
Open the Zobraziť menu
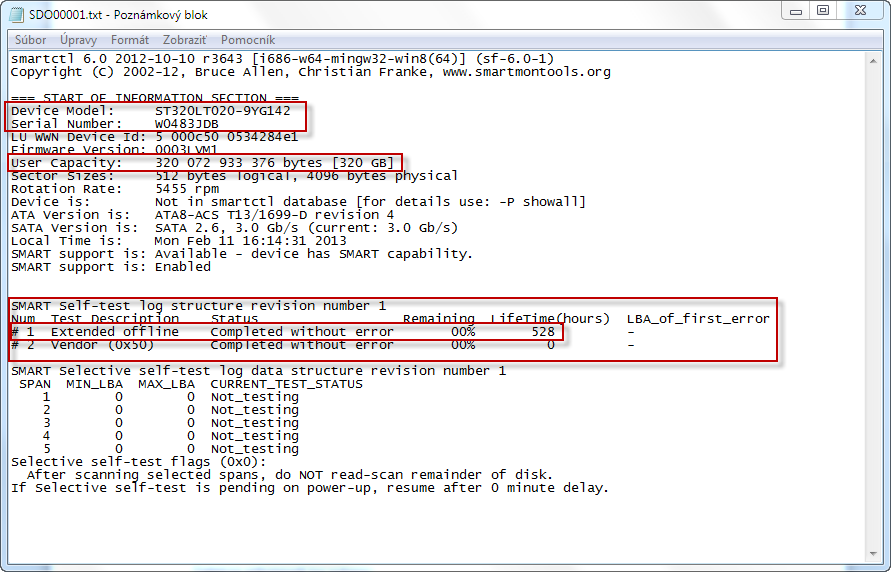[185, 40]
